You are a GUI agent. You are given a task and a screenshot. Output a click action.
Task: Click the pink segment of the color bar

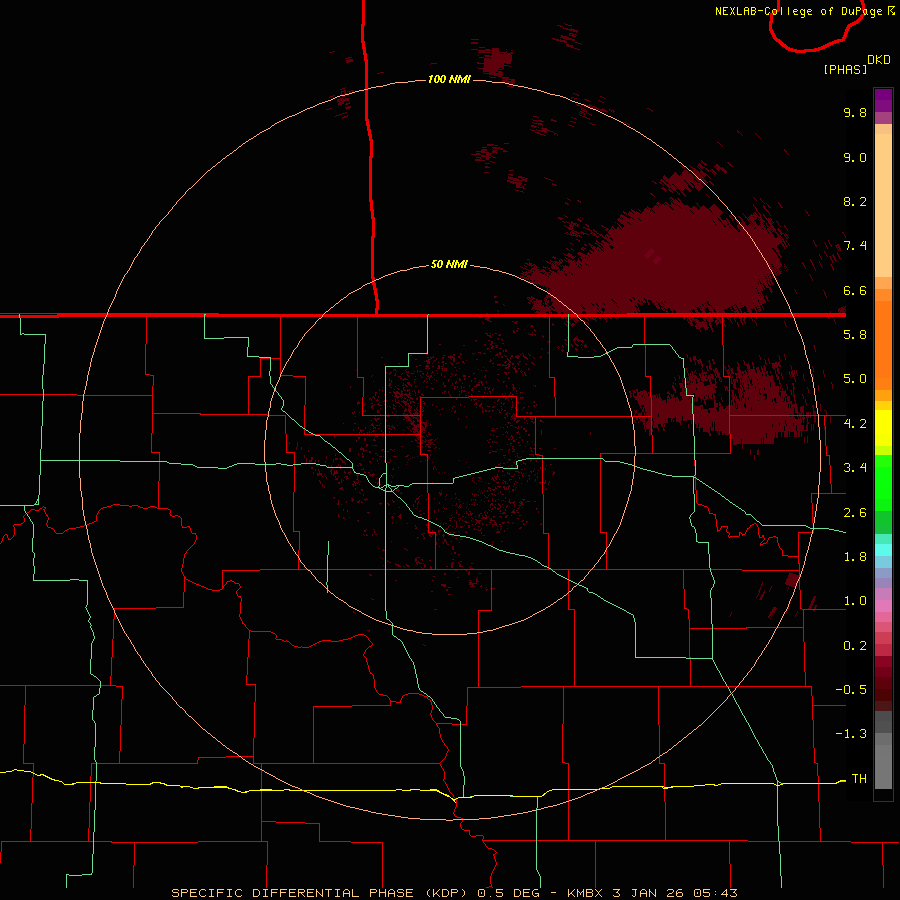click(883, 606)
